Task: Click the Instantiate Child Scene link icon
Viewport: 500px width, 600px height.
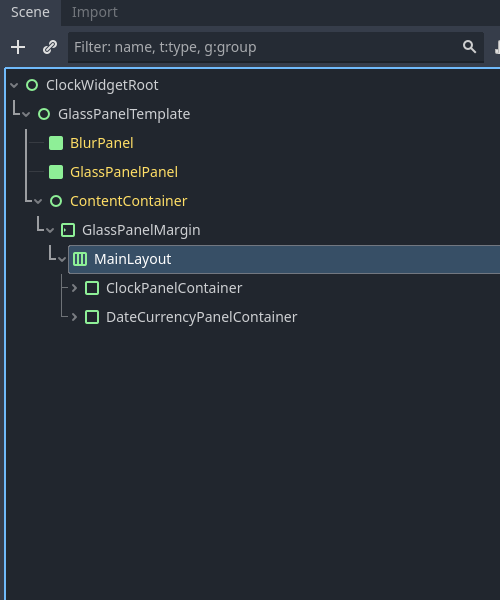Action: tap(50, 47)
